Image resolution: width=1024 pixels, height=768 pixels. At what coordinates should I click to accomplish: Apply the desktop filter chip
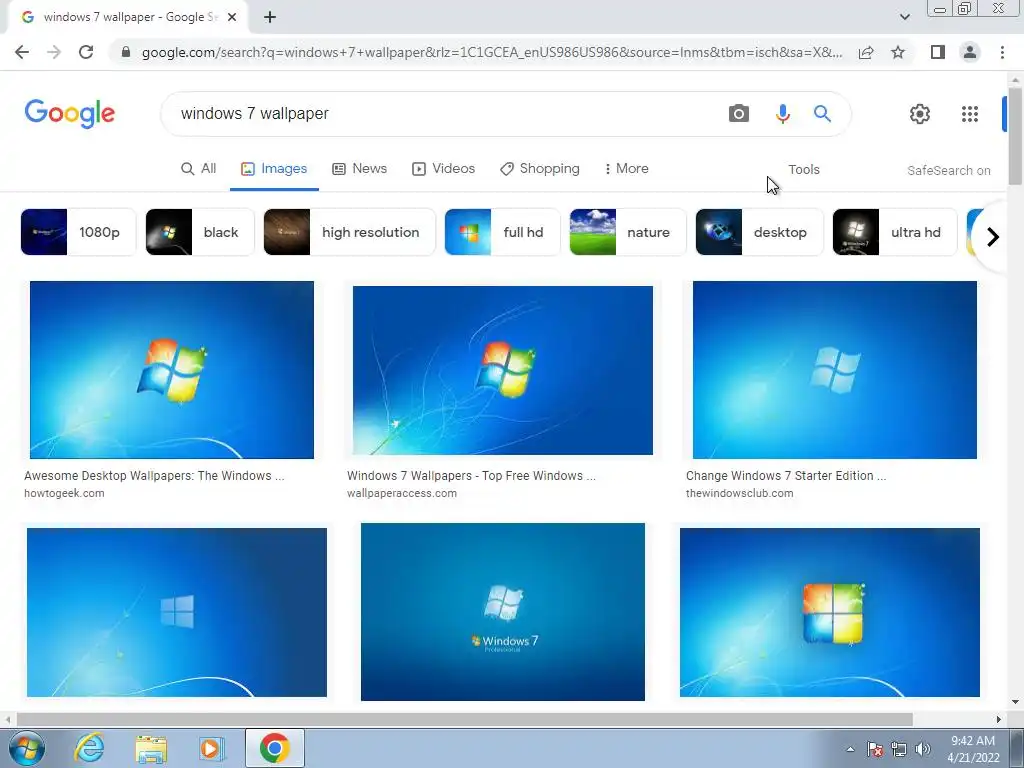point(760,232)
